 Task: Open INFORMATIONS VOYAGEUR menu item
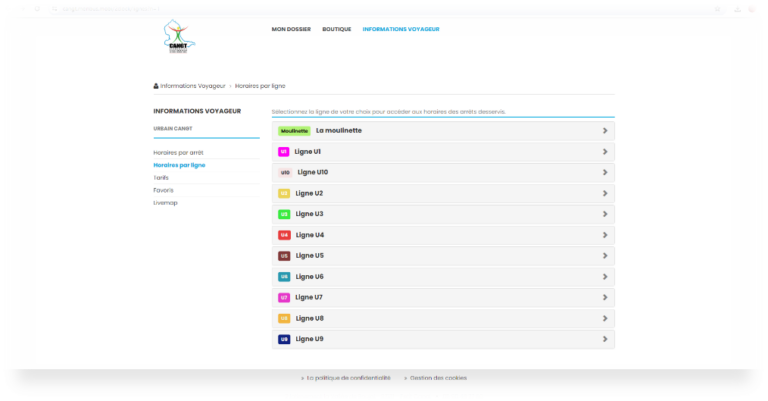[x=401, y=29]
